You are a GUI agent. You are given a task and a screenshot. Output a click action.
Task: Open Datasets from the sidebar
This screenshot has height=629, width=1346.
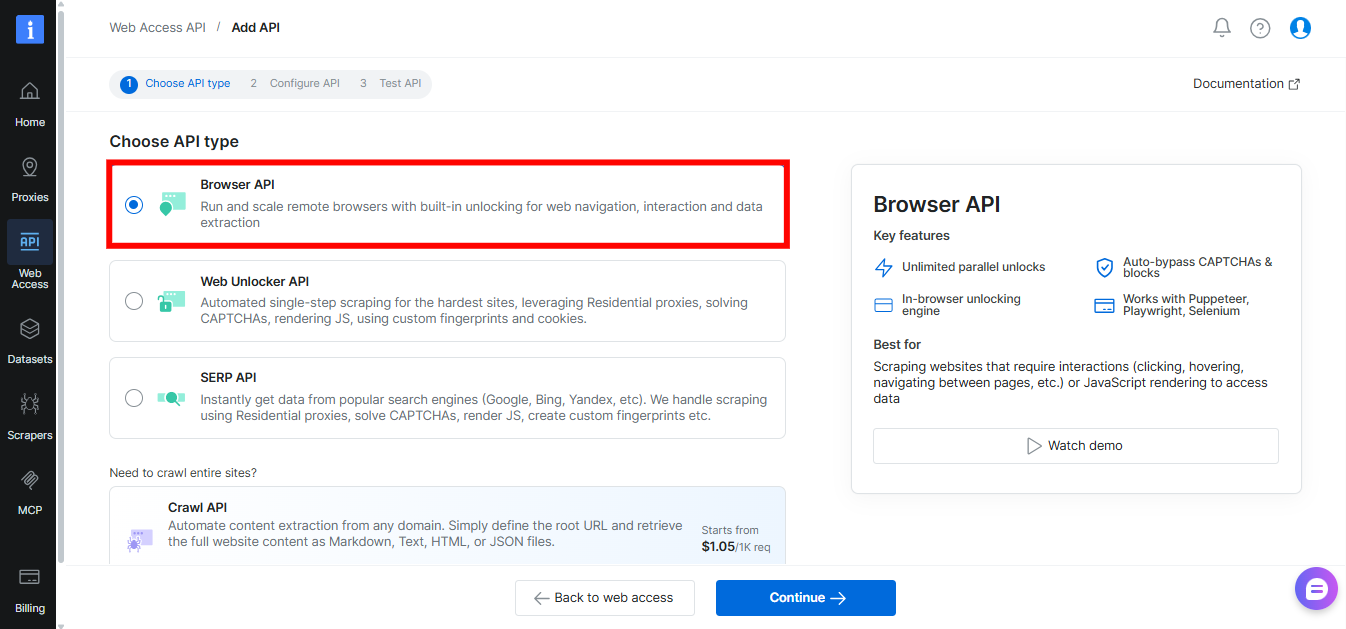29,336
